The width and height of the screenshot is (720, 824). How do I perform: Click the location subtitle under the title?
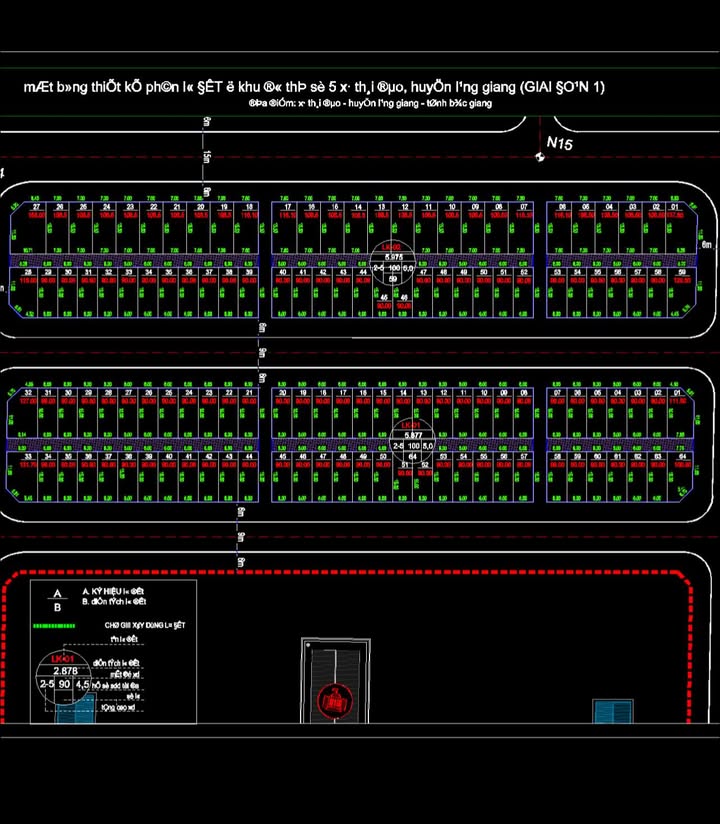point(370,103)
